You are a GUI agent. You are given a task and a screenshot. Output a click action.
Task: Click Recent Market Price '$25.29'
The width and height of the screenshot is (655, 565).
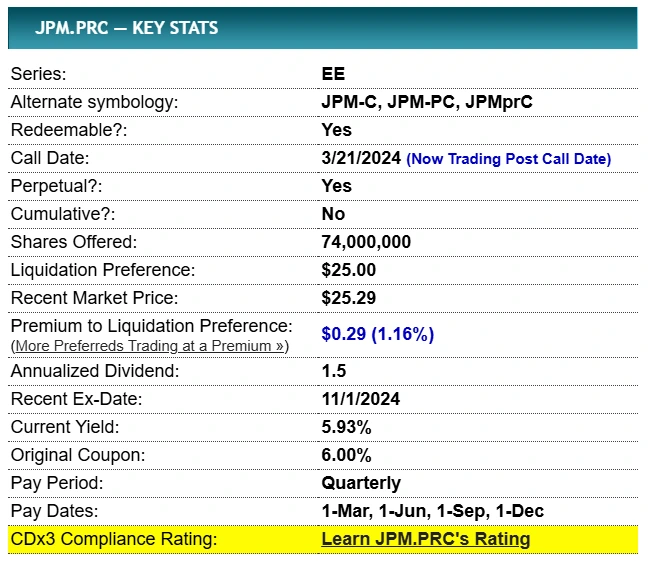[x=348, y=298]
